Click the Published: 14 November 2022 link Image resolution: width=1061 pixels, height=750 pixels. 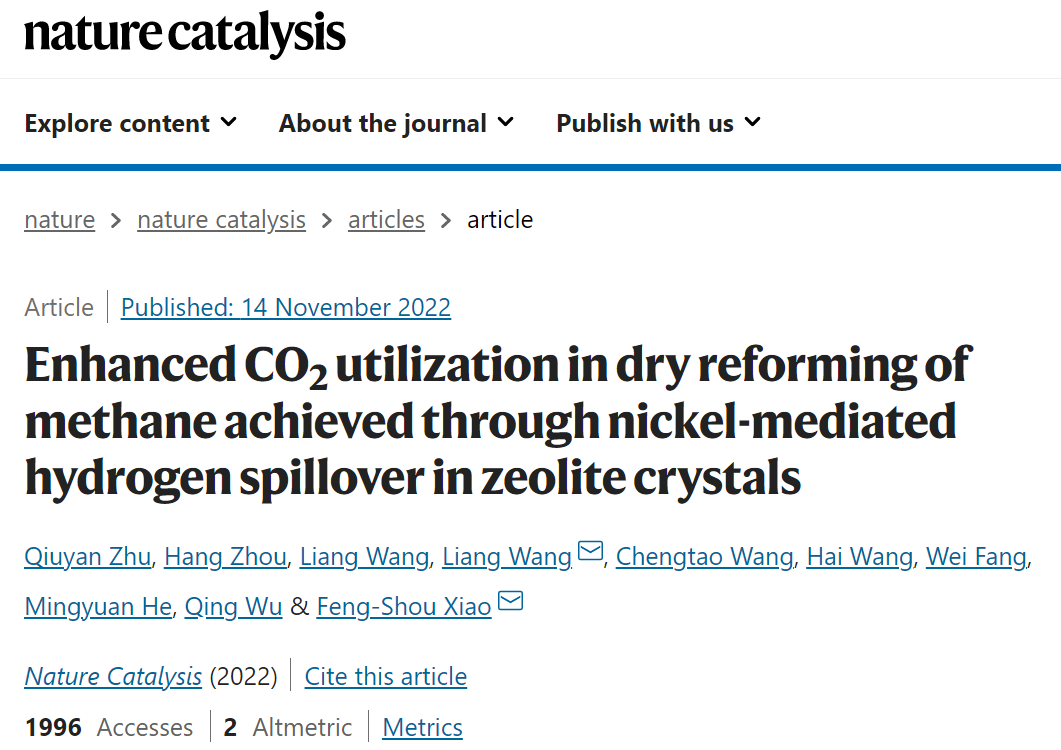pyautogui.click(x=286, y=307)
